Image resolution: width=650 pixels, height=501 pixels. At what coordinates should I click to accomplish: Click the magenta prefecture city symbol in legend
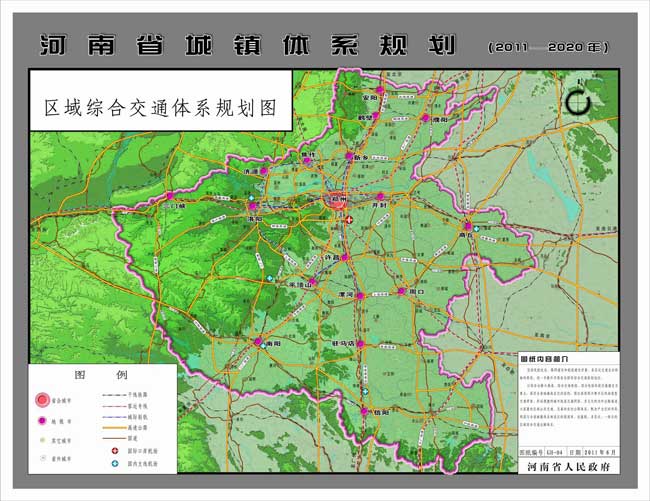[42, 420]
